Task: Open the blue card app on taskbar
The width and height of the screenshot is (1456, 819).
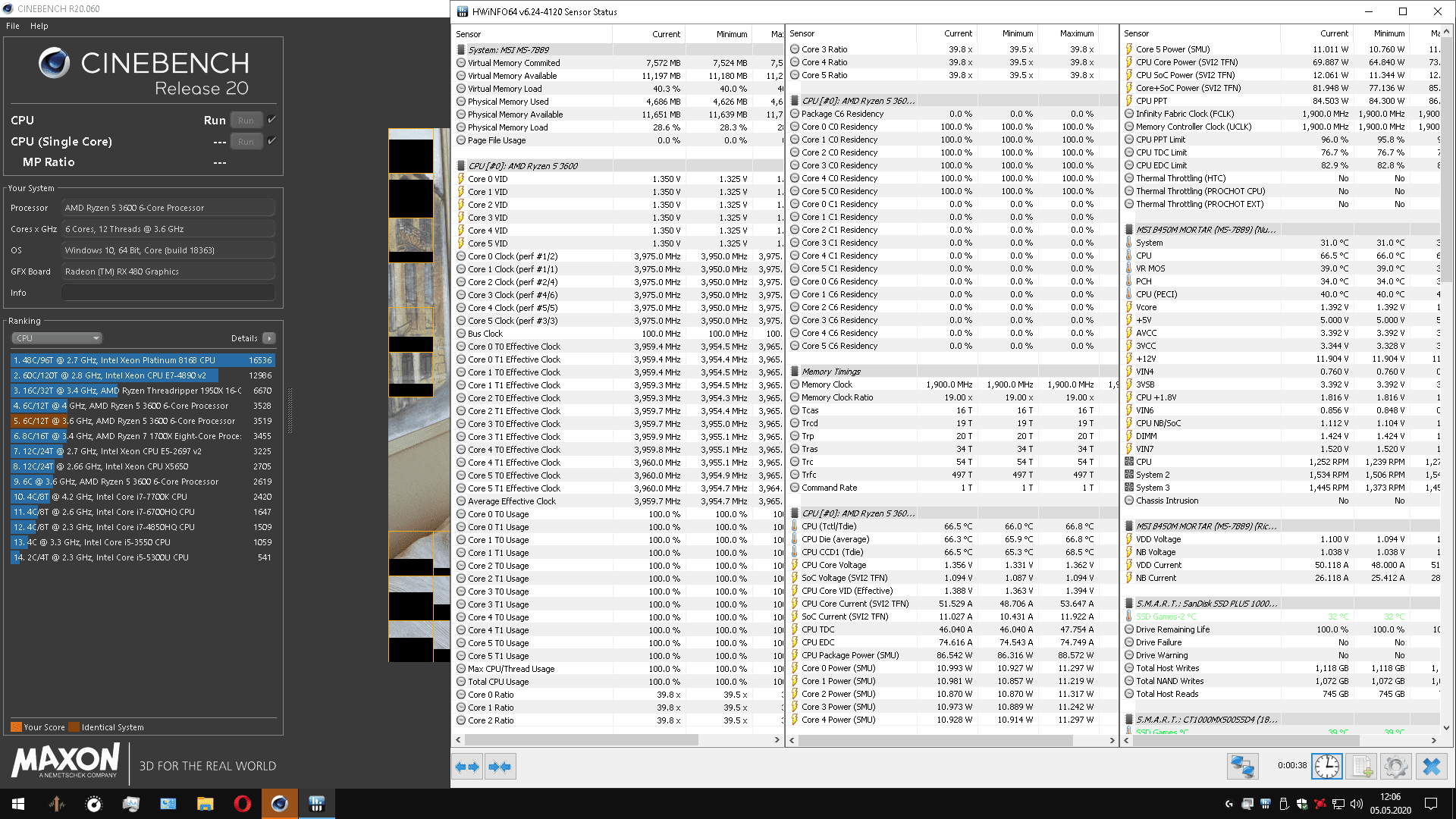Action: [x=168, y=804]
